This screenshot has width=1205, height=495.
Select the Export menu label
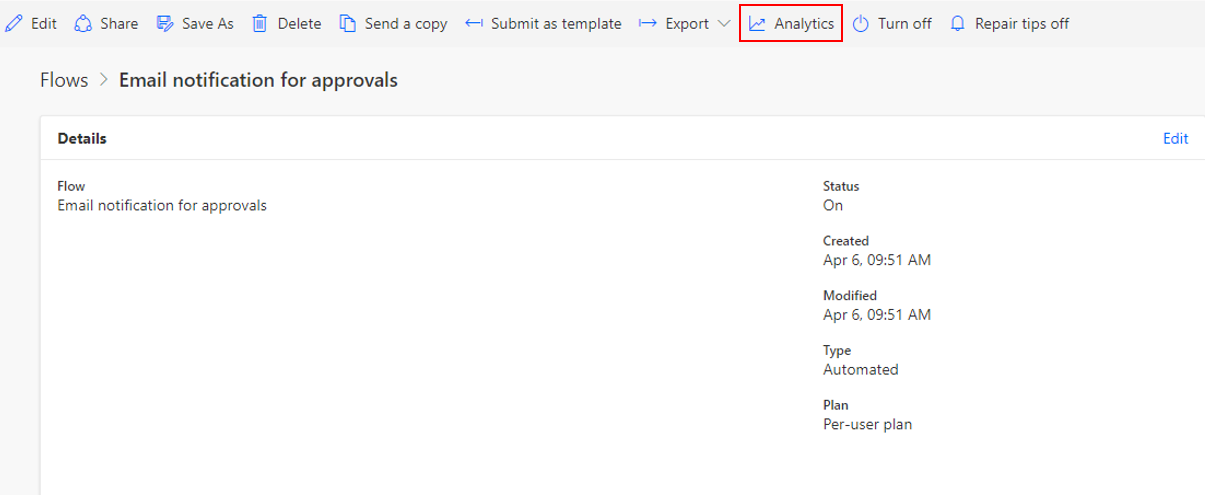(x=687, y=23)
